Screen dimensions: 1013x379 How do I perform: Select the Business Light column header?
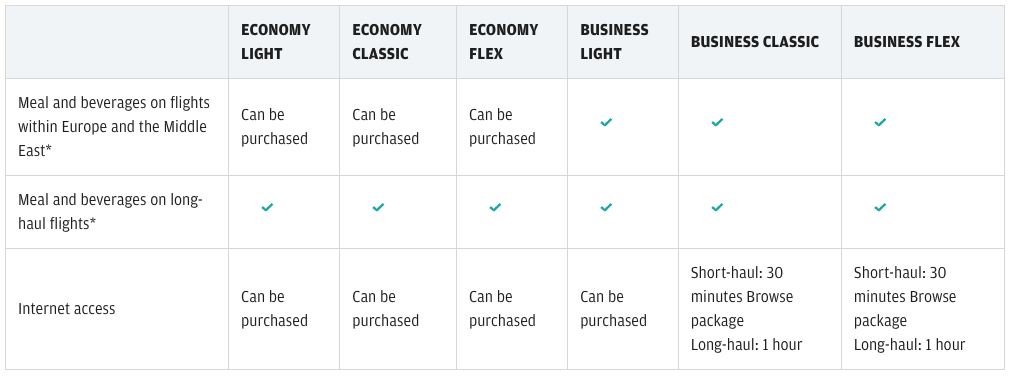614,42
